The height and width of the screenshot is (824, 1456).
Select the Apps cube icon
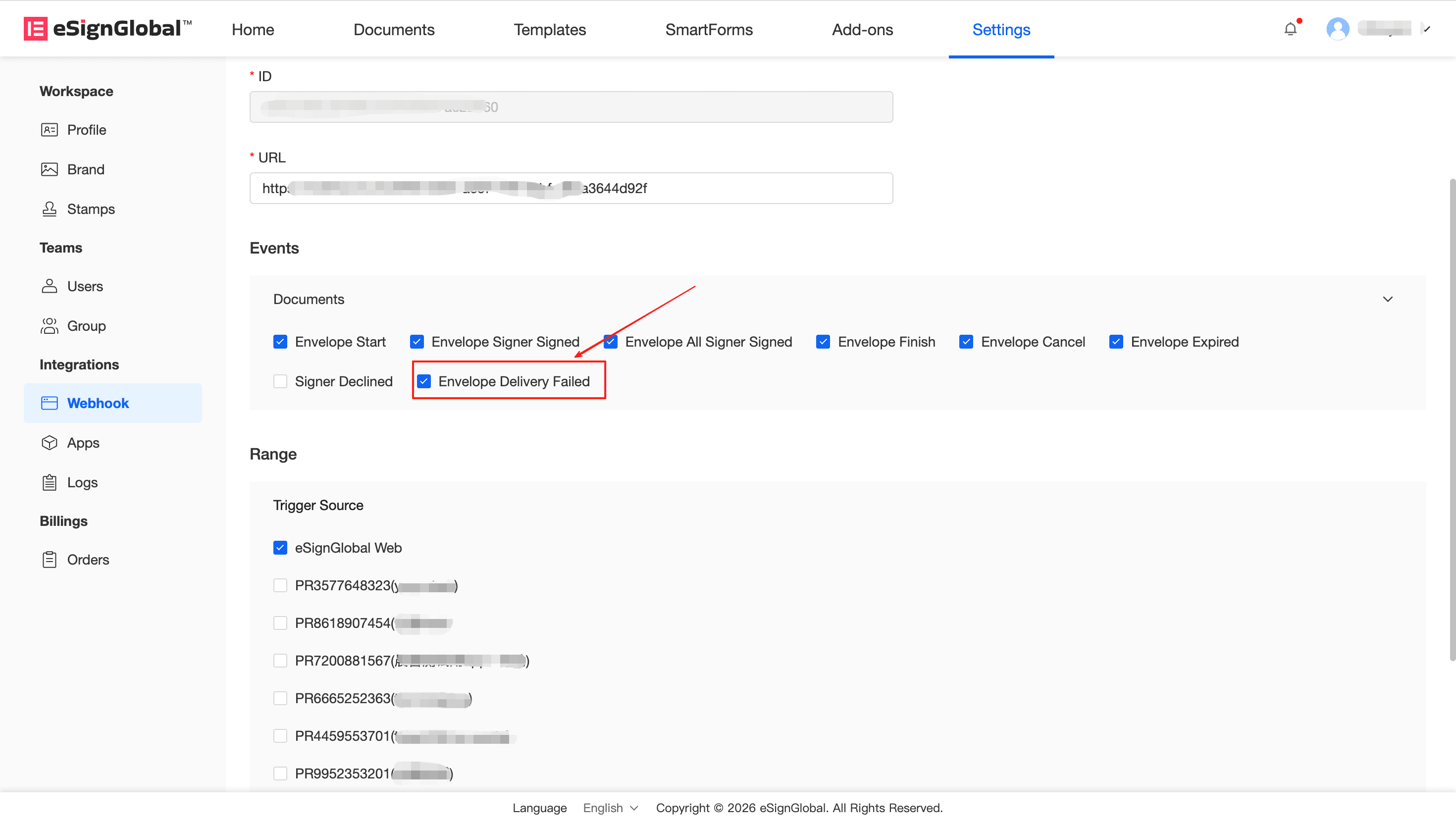coord(49,443)
